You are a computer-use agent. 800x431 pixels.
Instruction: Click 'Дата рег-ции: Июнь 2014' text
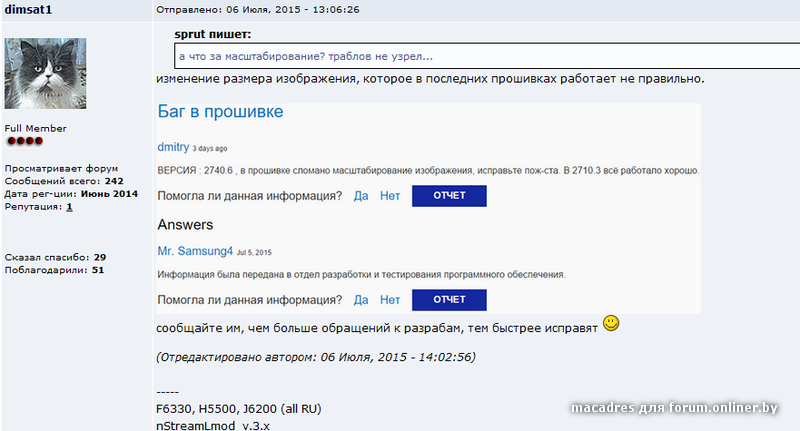point(71,194)
